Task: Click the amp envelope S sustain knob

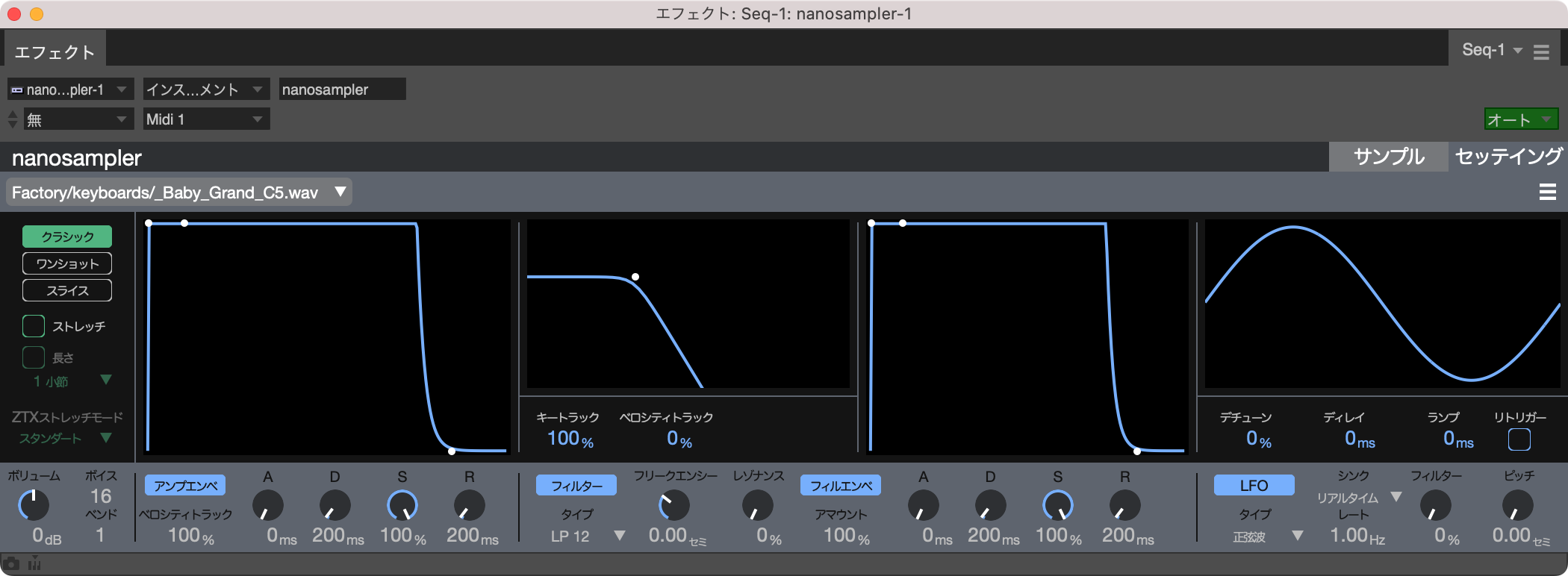Action: click(x=402, y=506)
